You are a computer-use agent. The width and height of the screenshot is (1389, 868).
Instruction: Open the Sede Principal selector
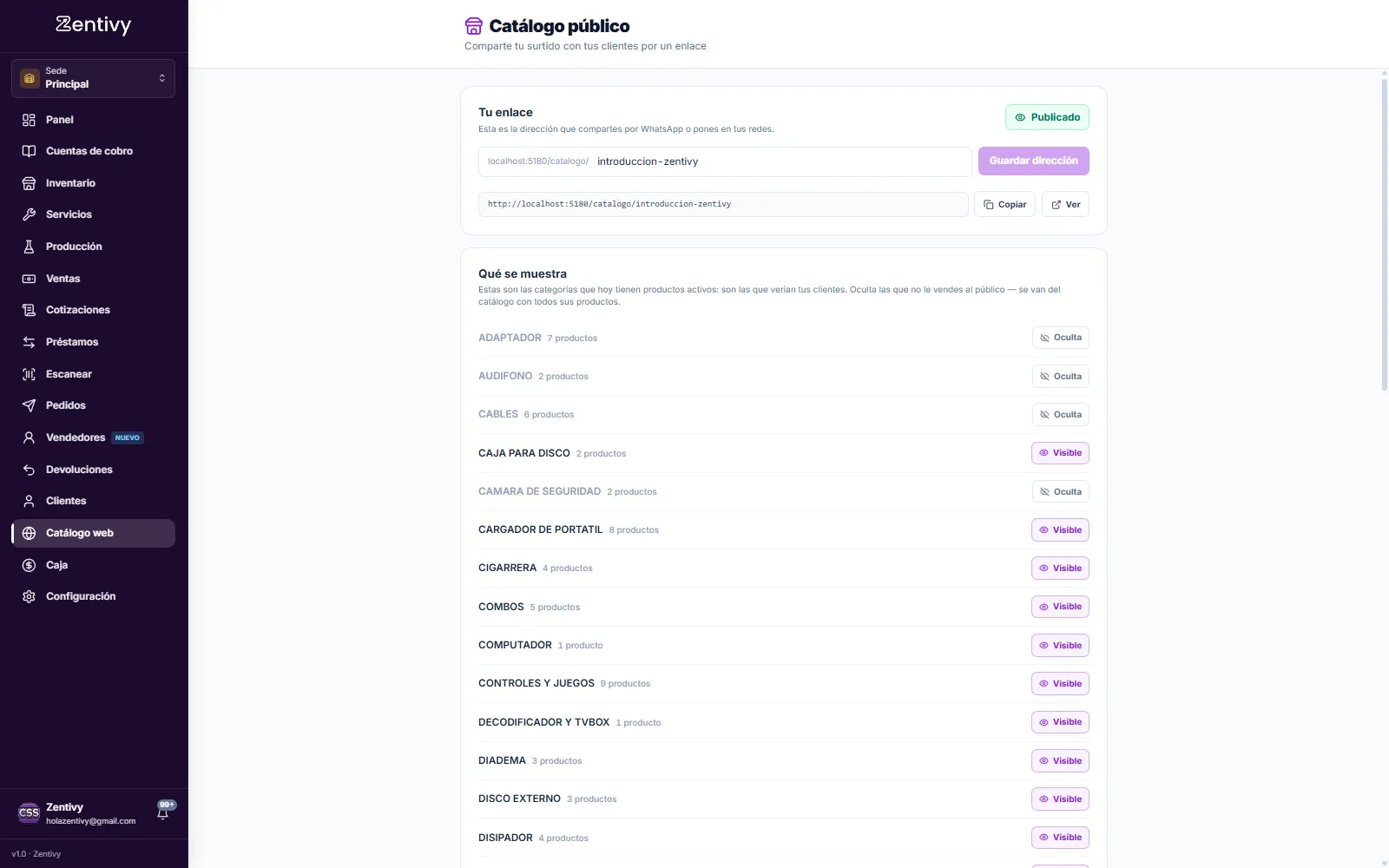click(93, 78)
